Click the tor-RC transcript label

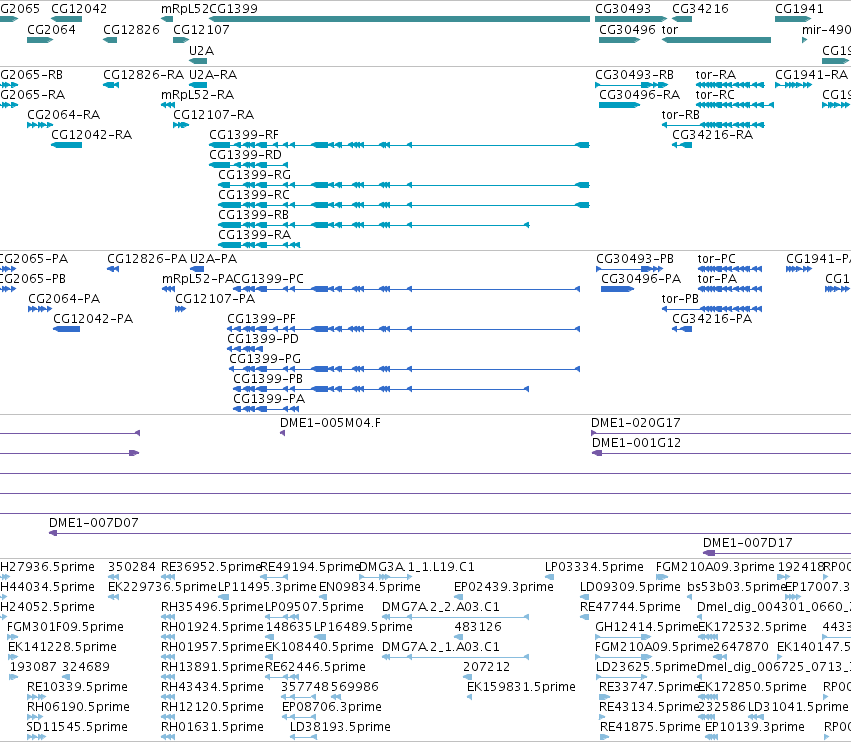[715, 94]
